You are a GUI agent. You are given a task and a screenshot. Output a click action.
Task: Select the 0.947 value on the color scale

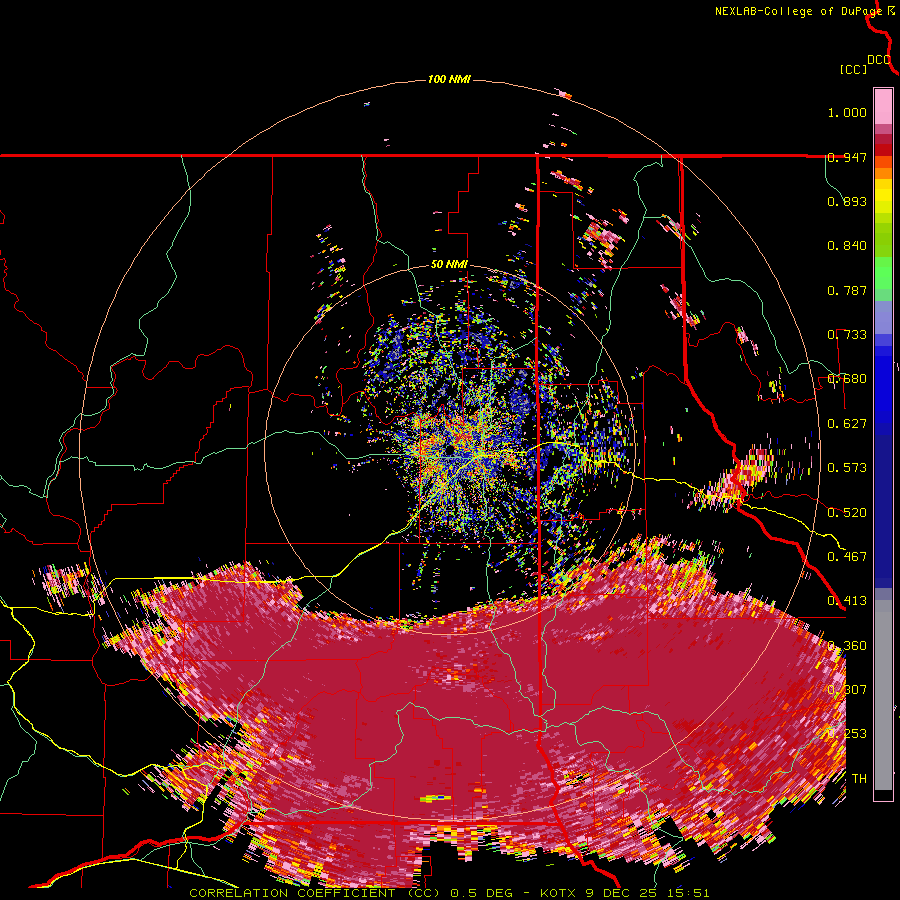[847, 157]
